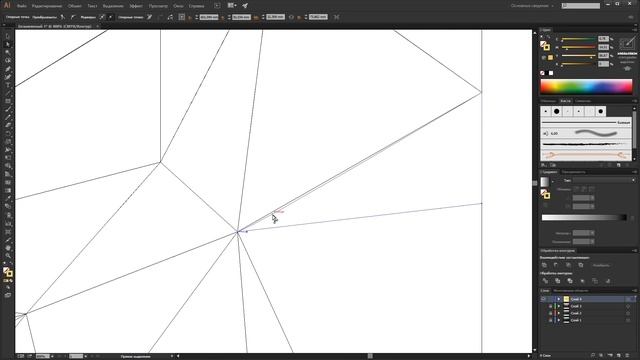This screenshot has width=640, height=360.
Task: Switch to the Прозрачность tab
Action: point(573,172)
